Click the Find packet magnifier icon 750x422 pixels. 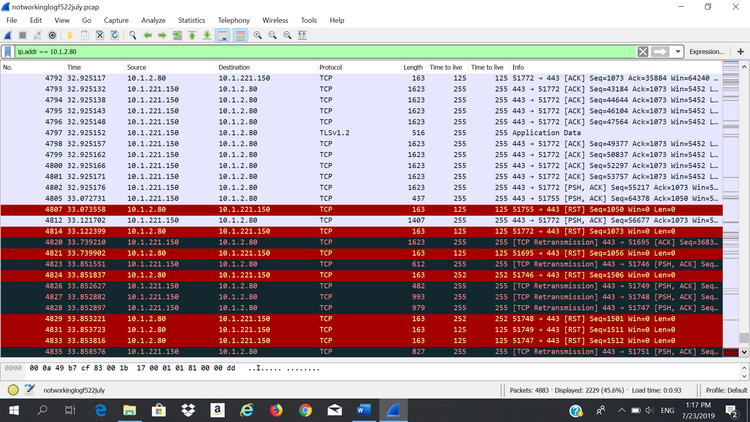tap(131, 35)
